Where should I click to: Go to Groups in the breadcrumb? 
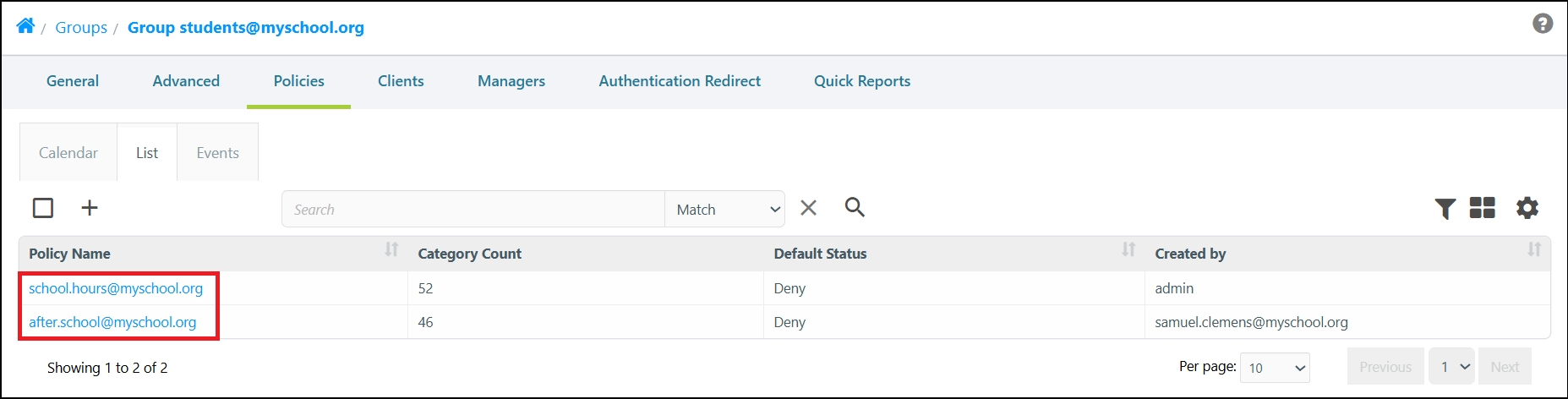click(x=81, y=27)
